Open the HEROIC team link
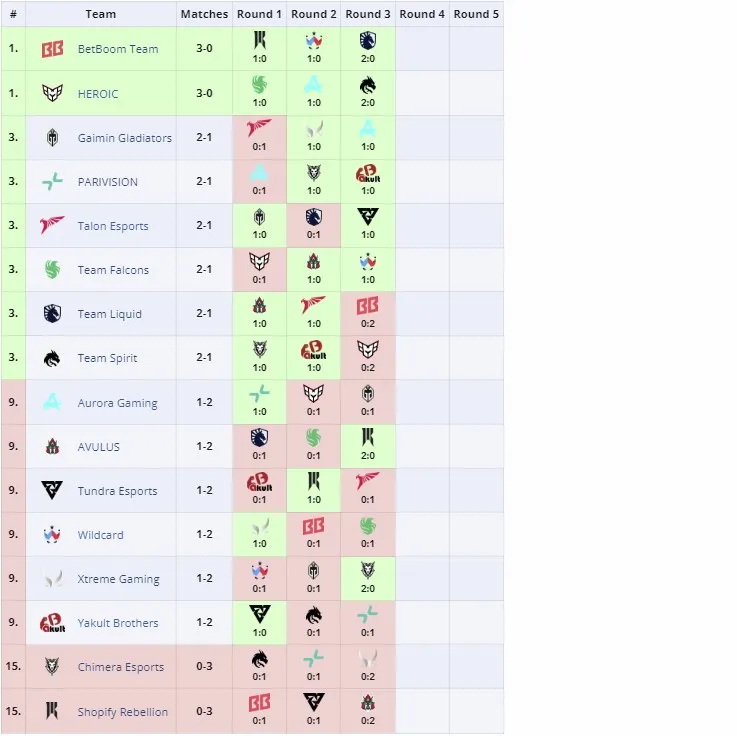 point(98,94)
